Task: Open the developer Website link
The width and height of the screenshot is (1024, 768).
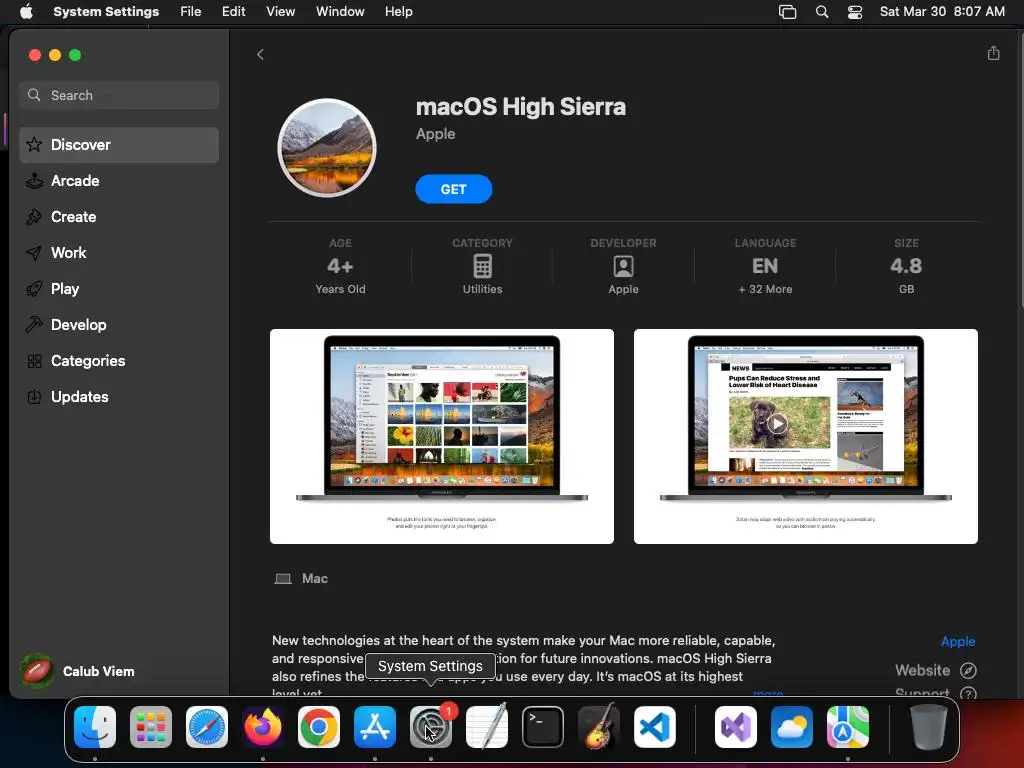Action: (x=922, y=671)
